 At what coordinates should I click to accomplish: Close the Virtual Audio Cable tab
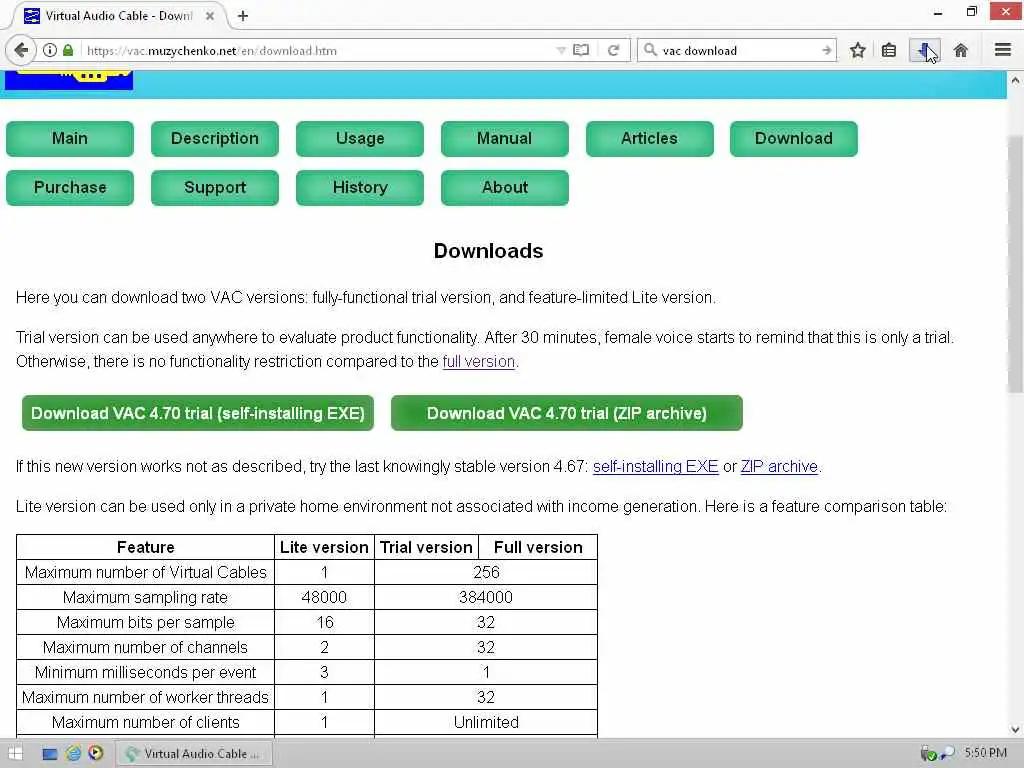[210, 16]
